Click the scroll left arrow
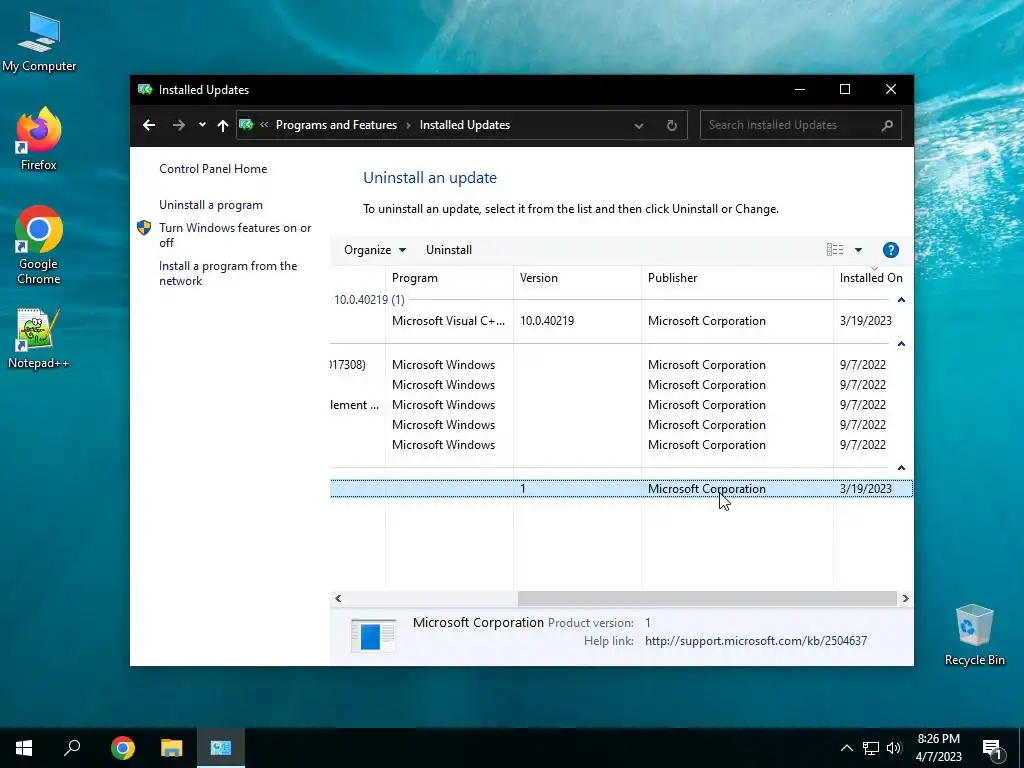Screen dimensions: 1024x768 [338, 598]
